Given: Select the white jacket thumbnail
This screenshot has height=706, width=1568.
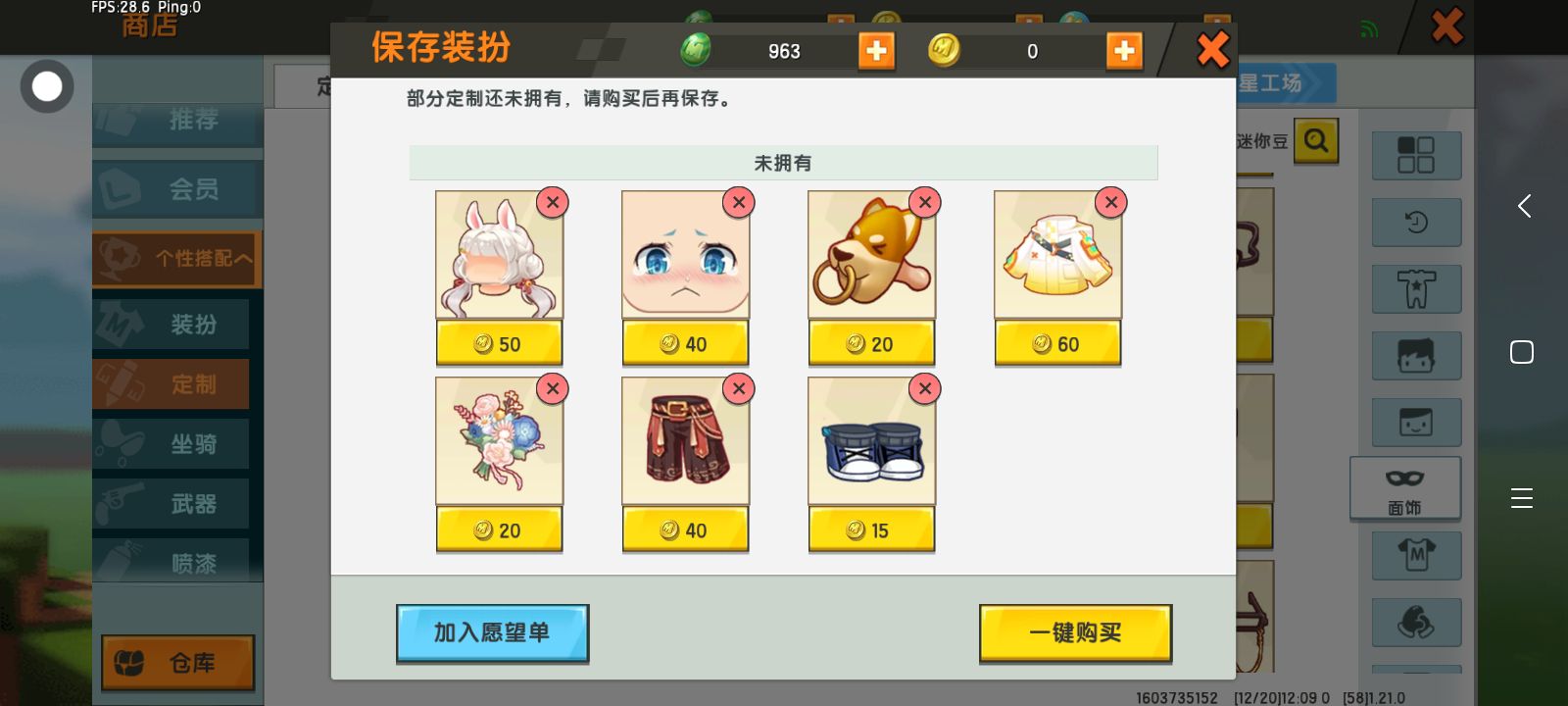Looking at the screenshot, I should [x=1057, y=255].
